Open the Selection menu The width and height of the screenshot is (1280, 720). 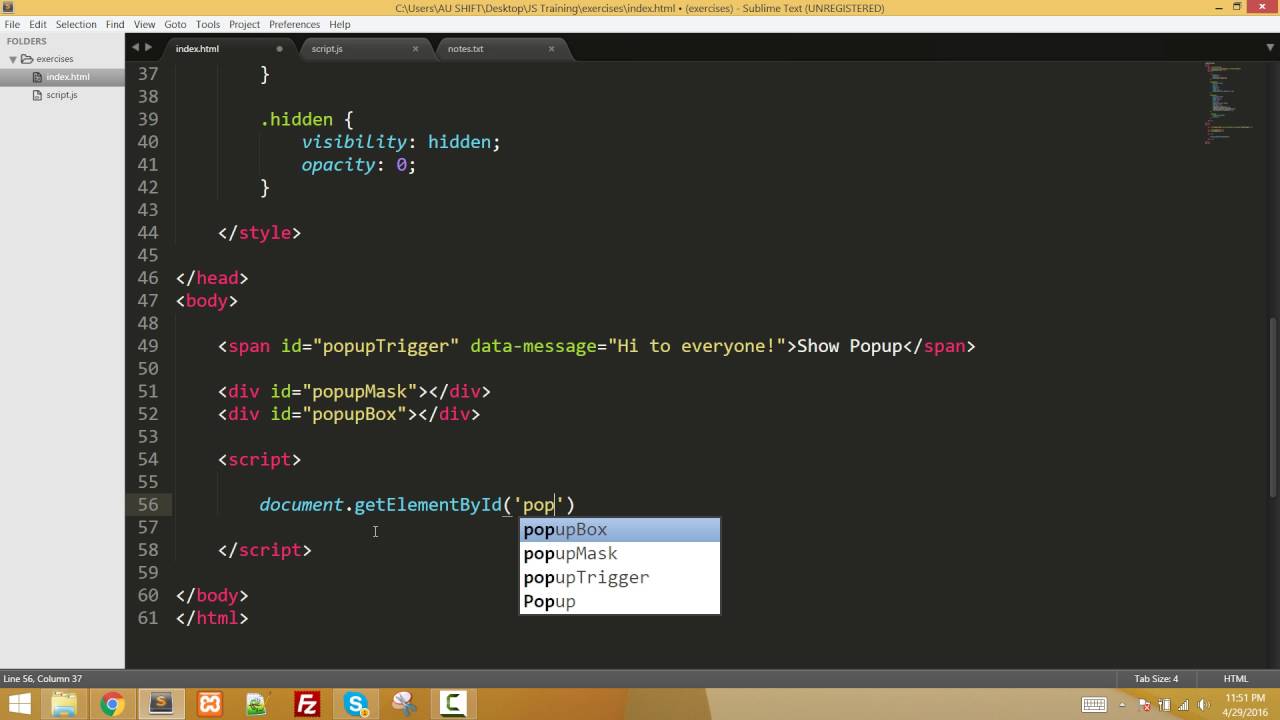coord(76,24)
